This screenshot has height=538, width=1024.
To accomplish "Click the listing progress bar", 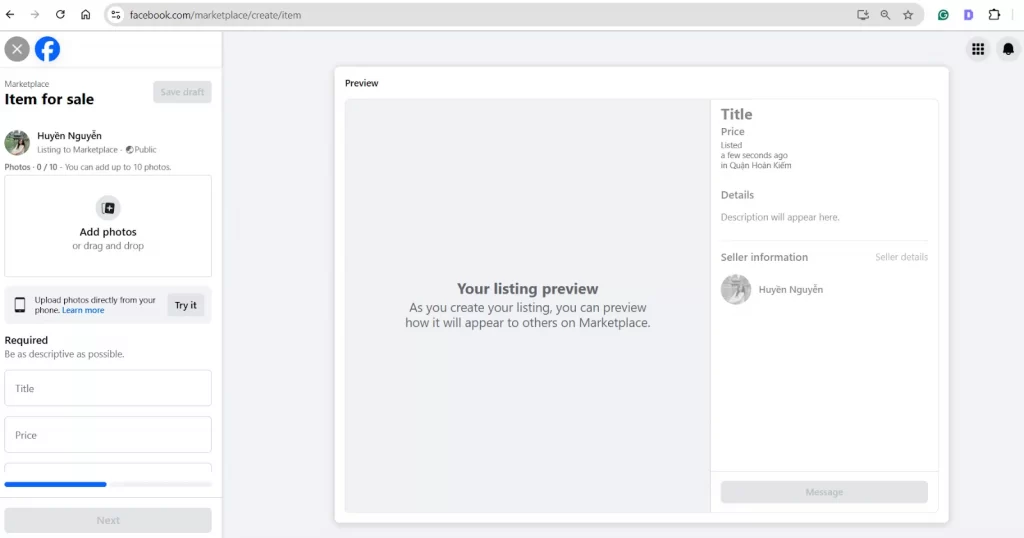I will pyautogui.click(x=108, y=484).
